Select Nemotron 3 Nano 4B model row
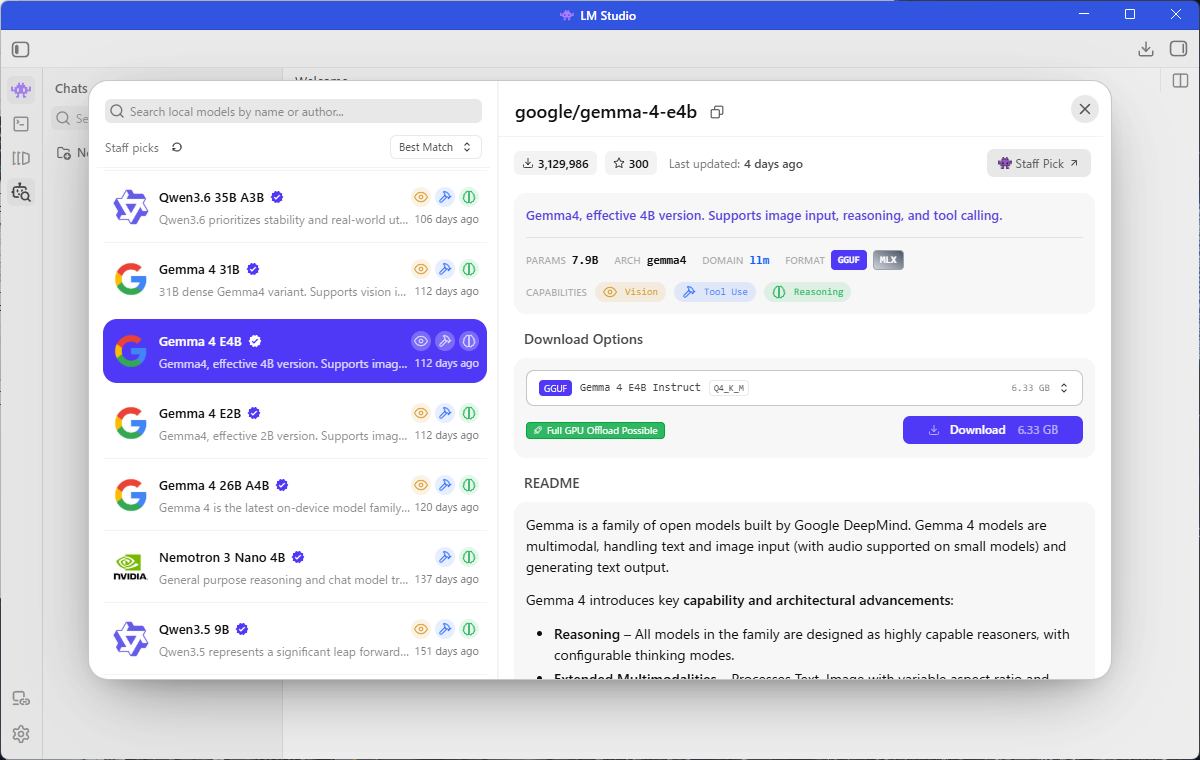The image size is (1200, 760). [x=295, y=567]
